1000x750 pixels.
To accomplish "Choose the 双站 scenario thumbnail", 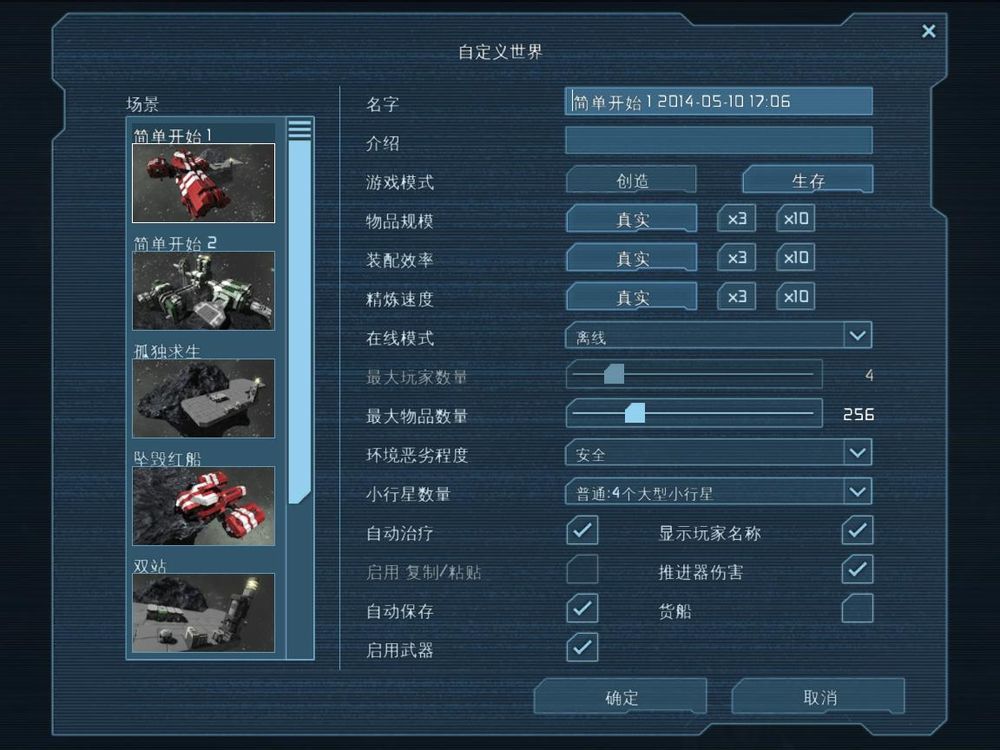I will [203, 613].
